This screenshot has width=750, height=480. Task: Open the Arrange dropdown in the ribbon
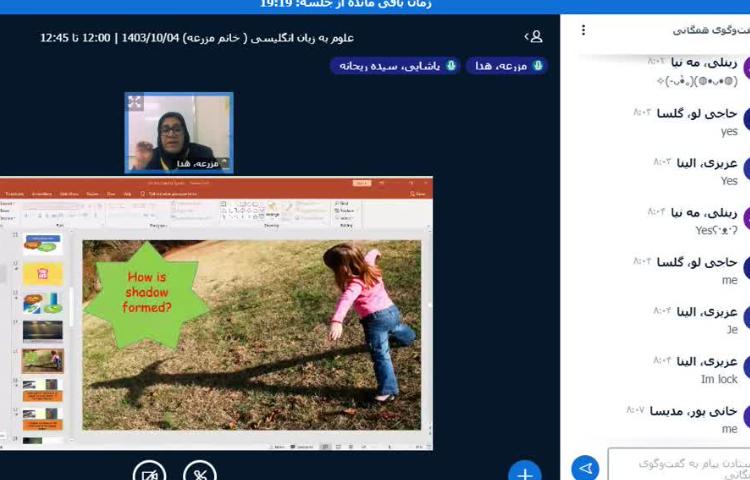270,211
